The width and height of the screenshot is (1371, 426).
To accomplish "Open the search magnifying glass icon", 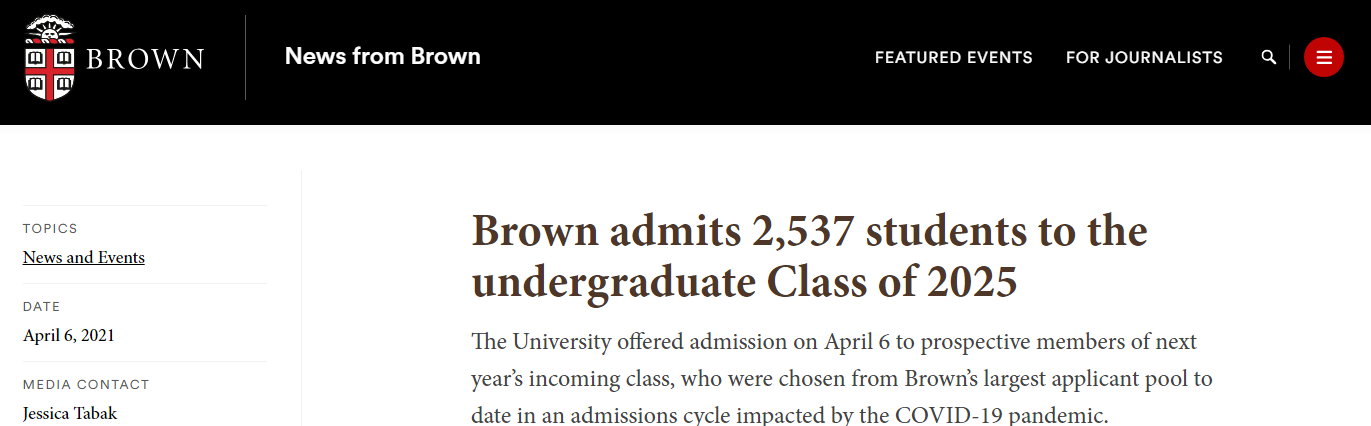I will point(1269,57).
